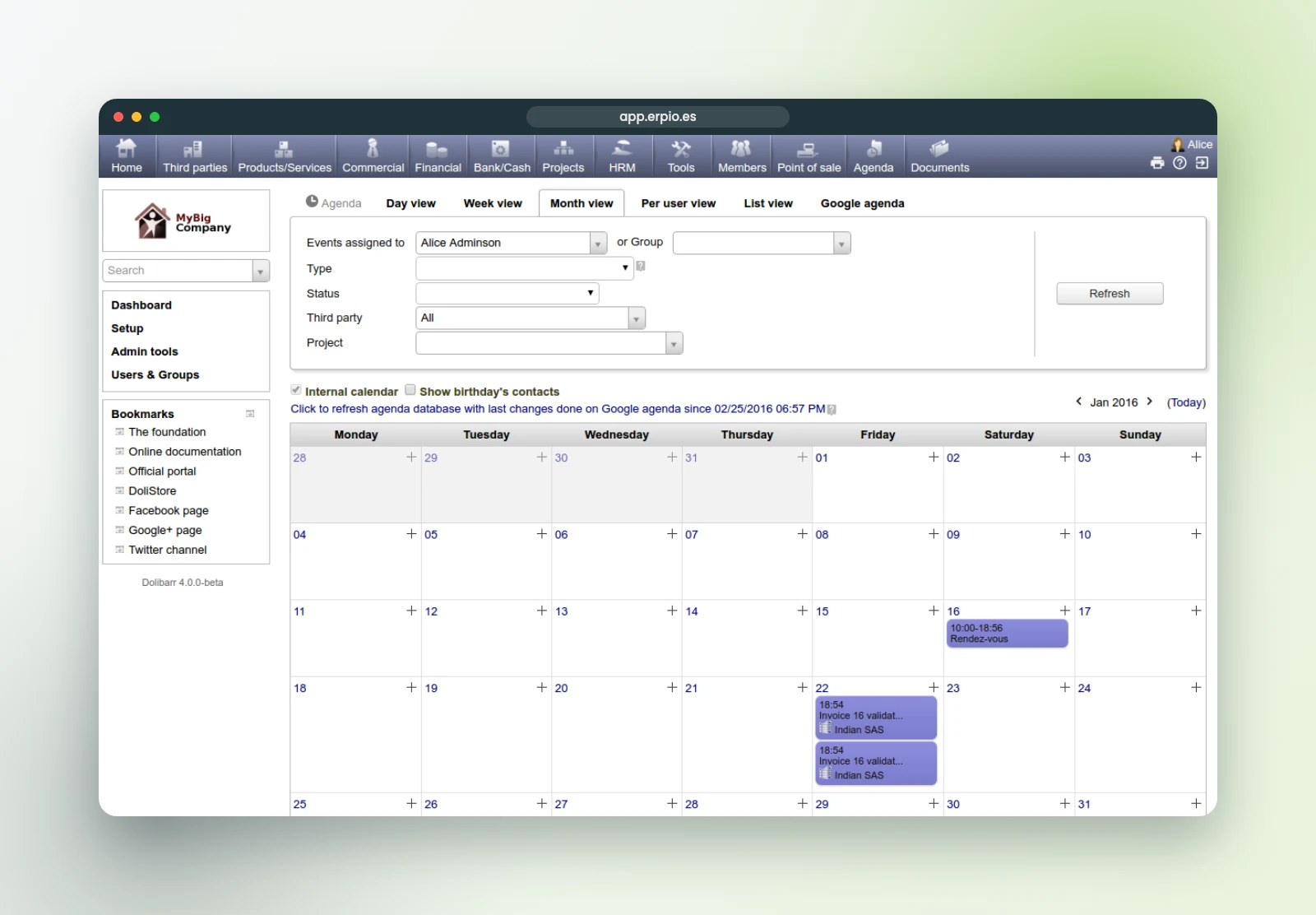Switch to the Google agenda tab
The image size is (1316, 915).
pos(862,203)
